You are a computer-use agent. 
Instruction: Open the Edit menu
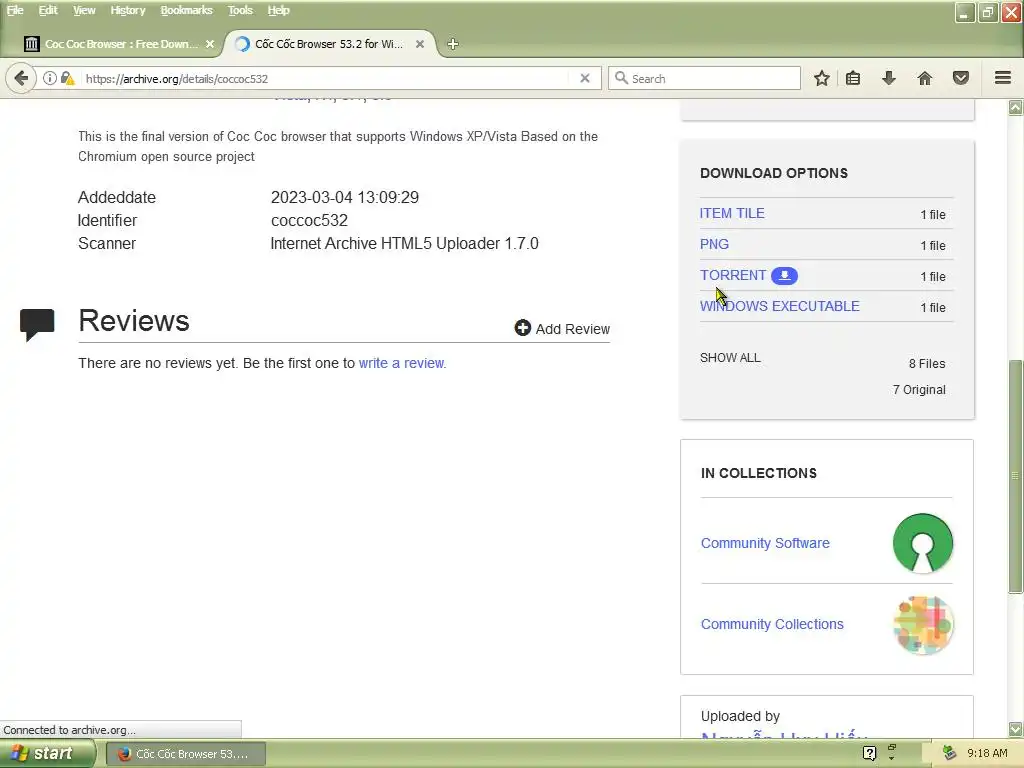(x=48, y=10)
